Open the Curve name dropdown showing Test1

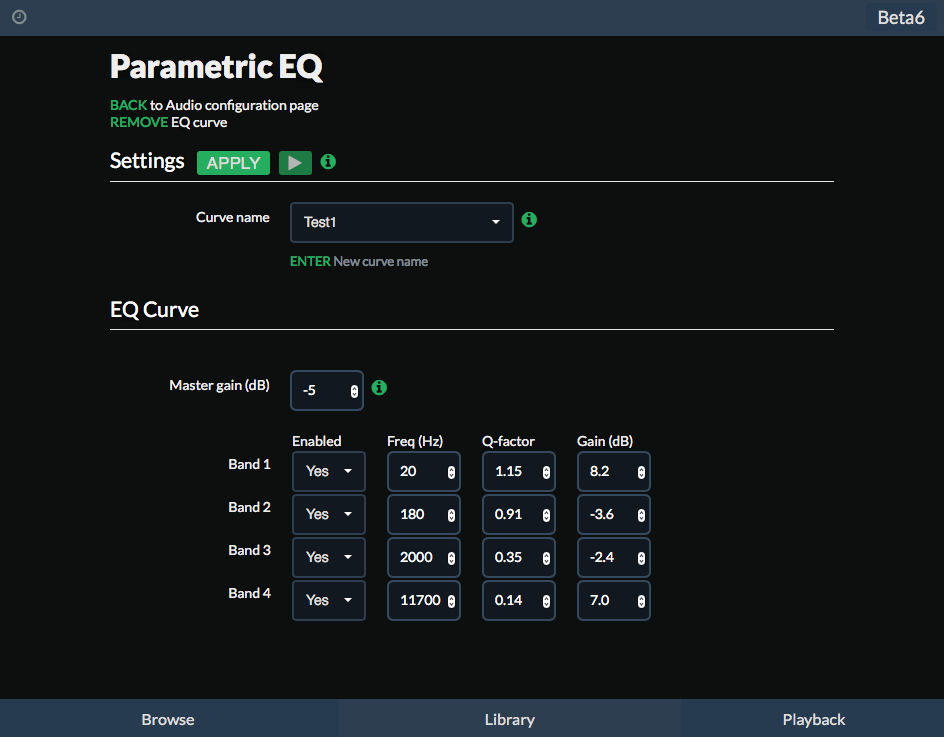tap(402, 222)
